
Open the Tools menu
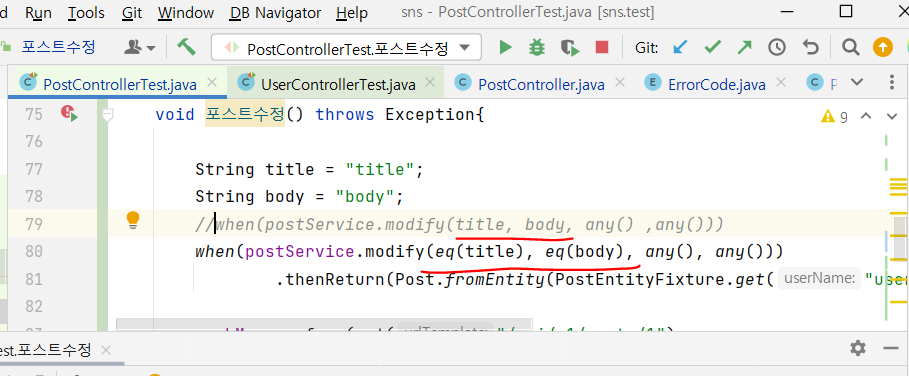pyautogui.click(x=86, y=12)
